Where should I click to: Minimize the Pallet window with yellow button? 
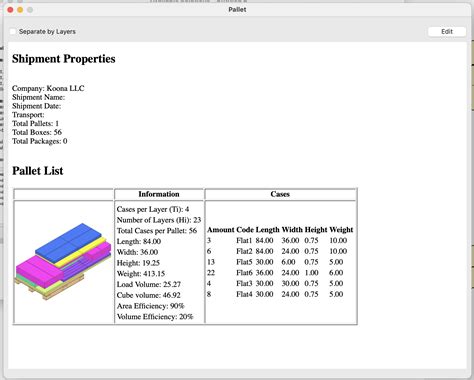point(20,10)
